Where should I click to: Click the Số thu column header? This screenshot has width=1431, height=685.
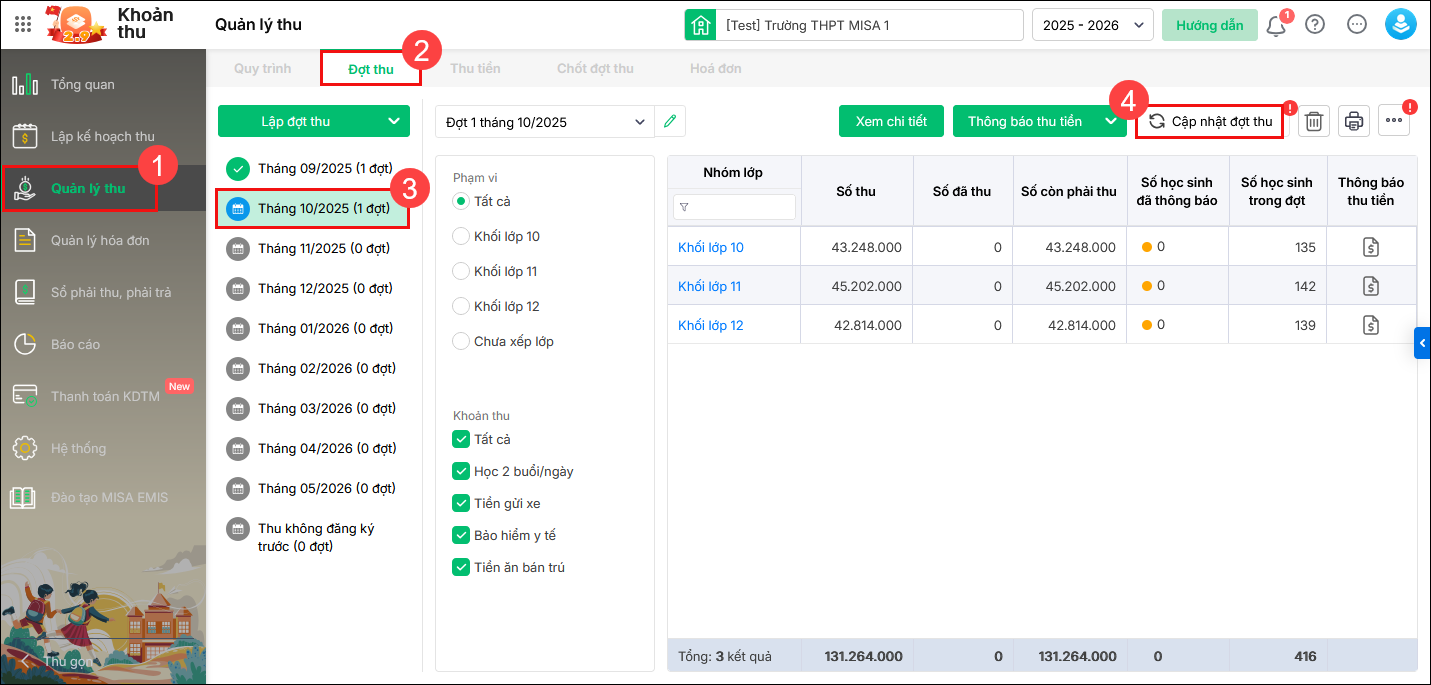click(857, 191)
